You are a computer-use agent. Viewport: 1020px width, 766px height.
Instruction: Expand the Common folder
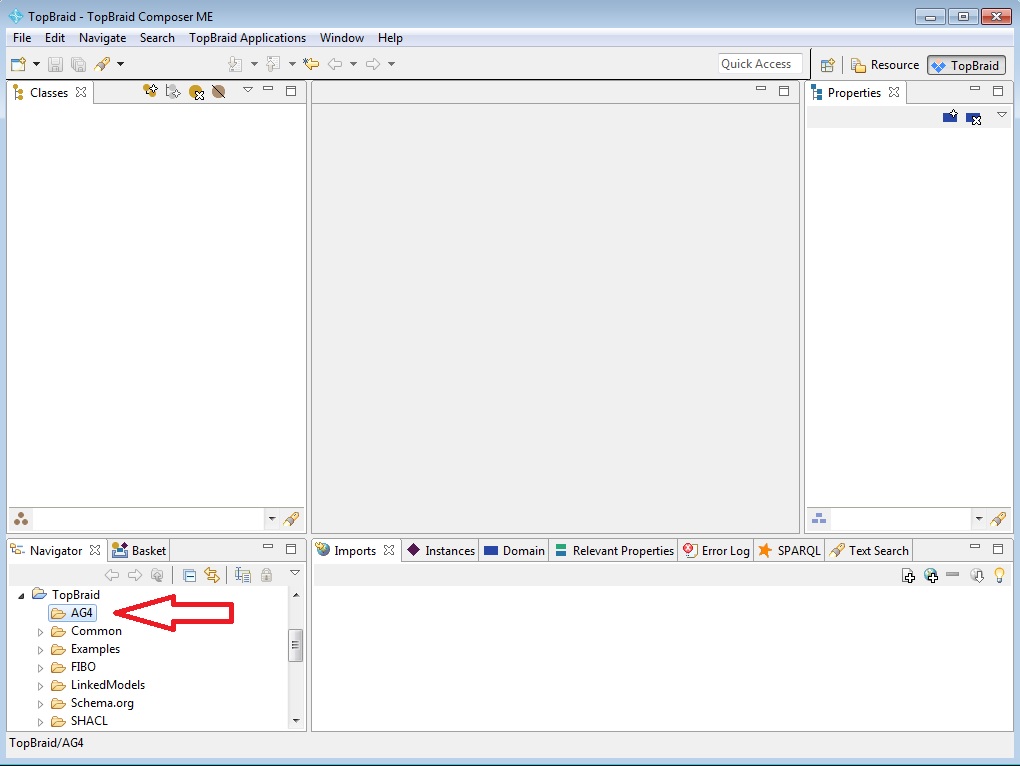pos(41,632)
